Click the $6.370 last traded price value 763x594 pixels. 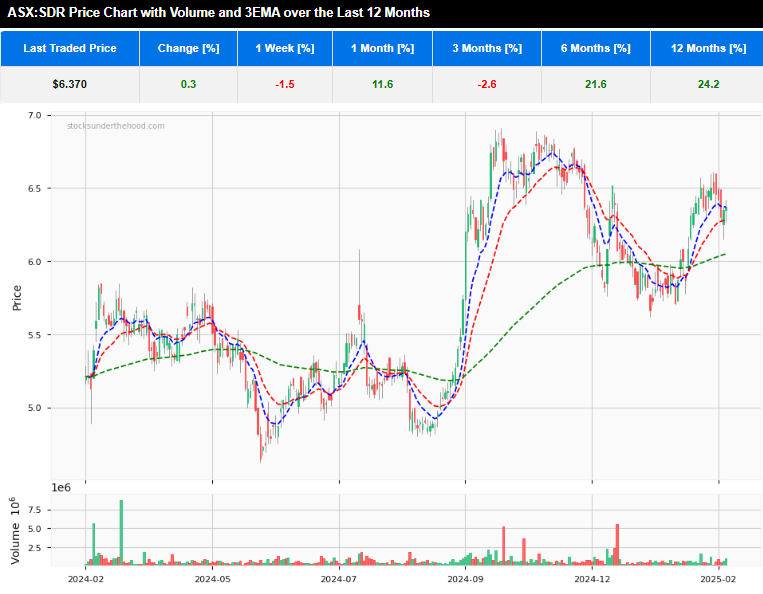click(x=70, y=84)
